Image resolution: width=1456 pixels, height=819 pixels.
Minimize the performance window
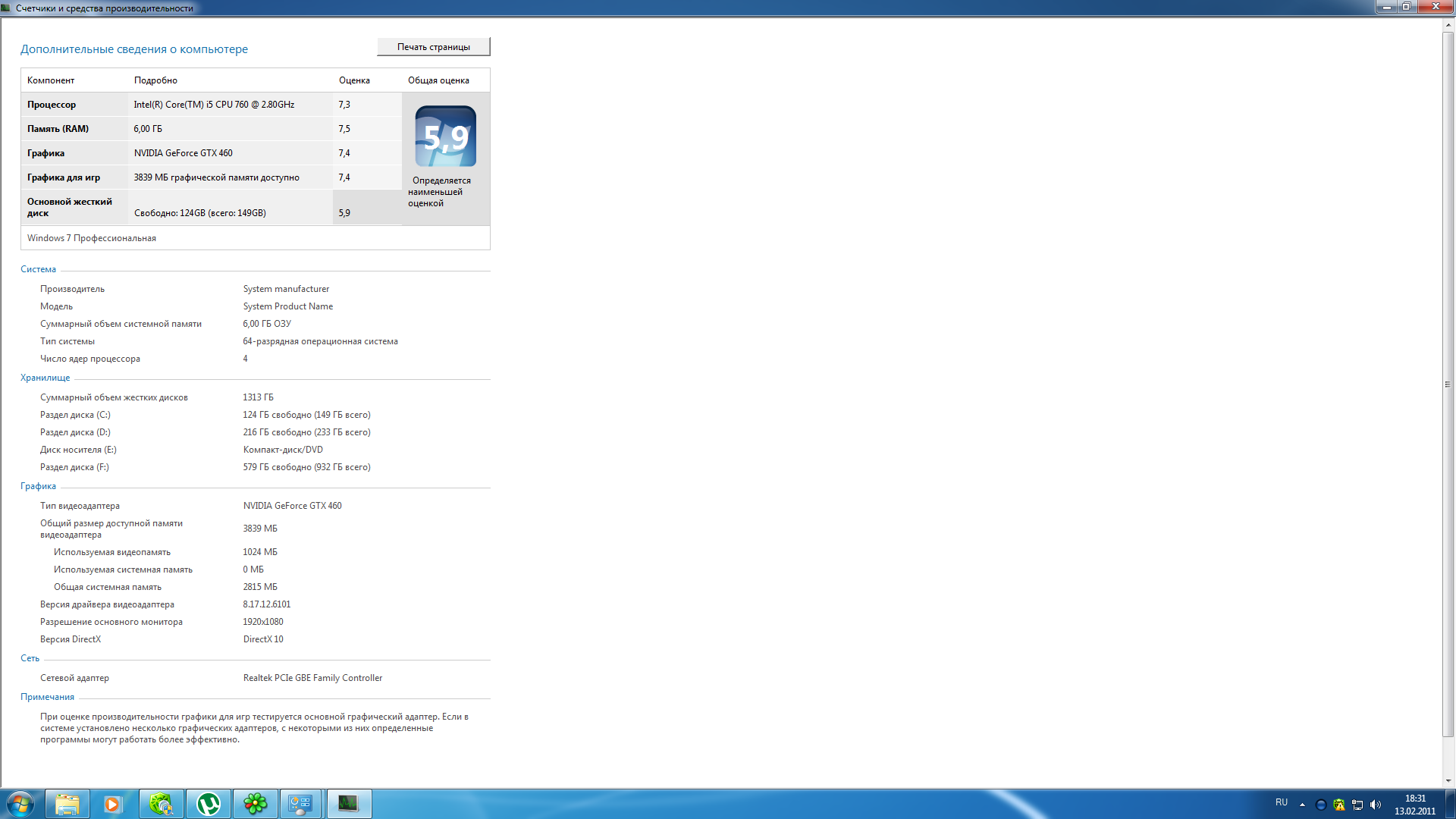1386,7
